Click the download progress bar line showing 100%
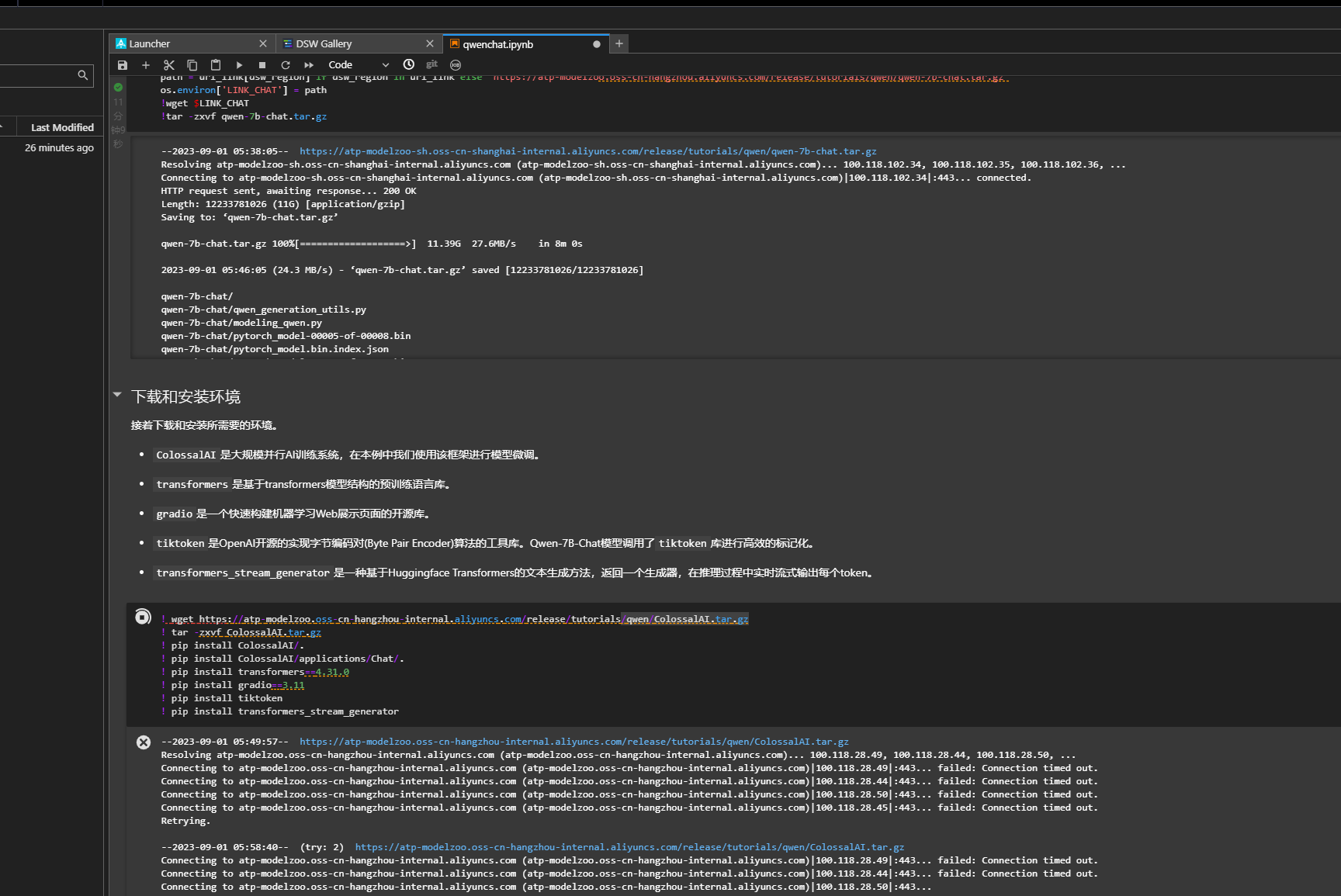The width and height of the screenshot is (1341, 896). coord(372,244)
